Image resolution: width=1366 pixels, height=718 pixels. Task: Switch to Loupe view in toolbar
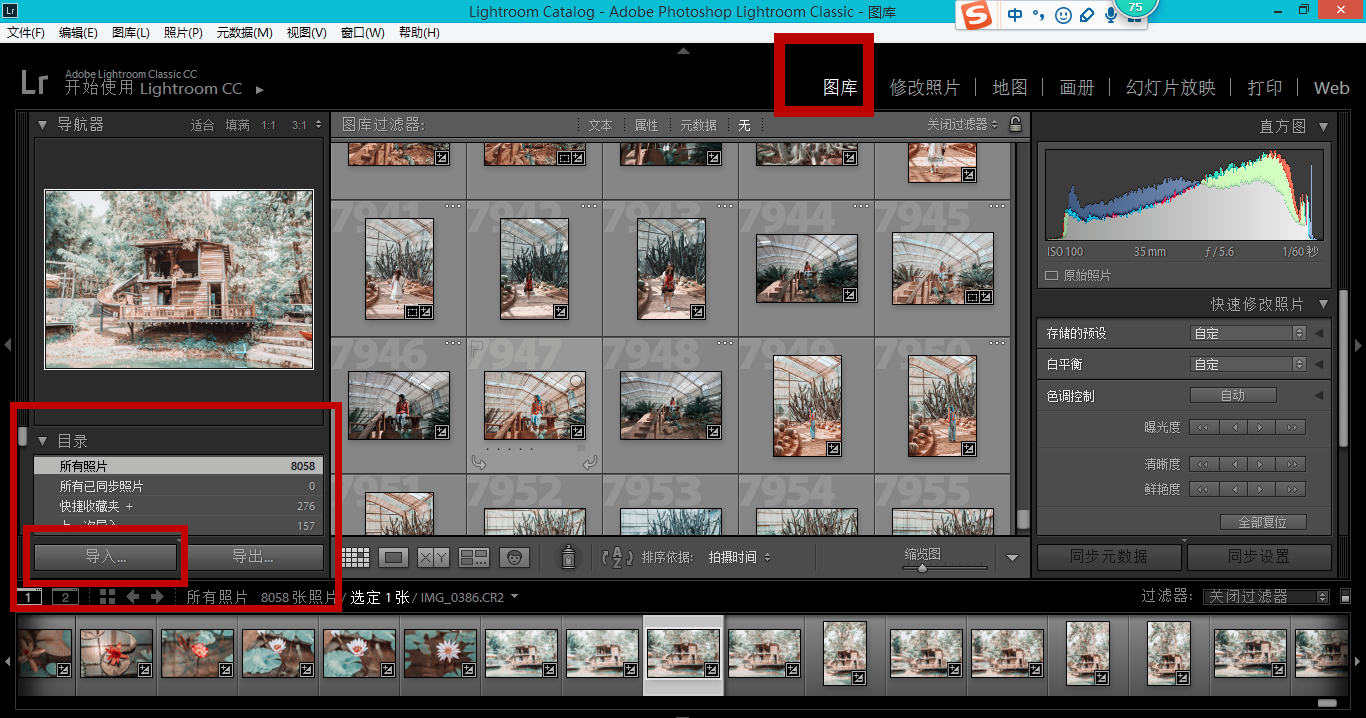point(393,557)
